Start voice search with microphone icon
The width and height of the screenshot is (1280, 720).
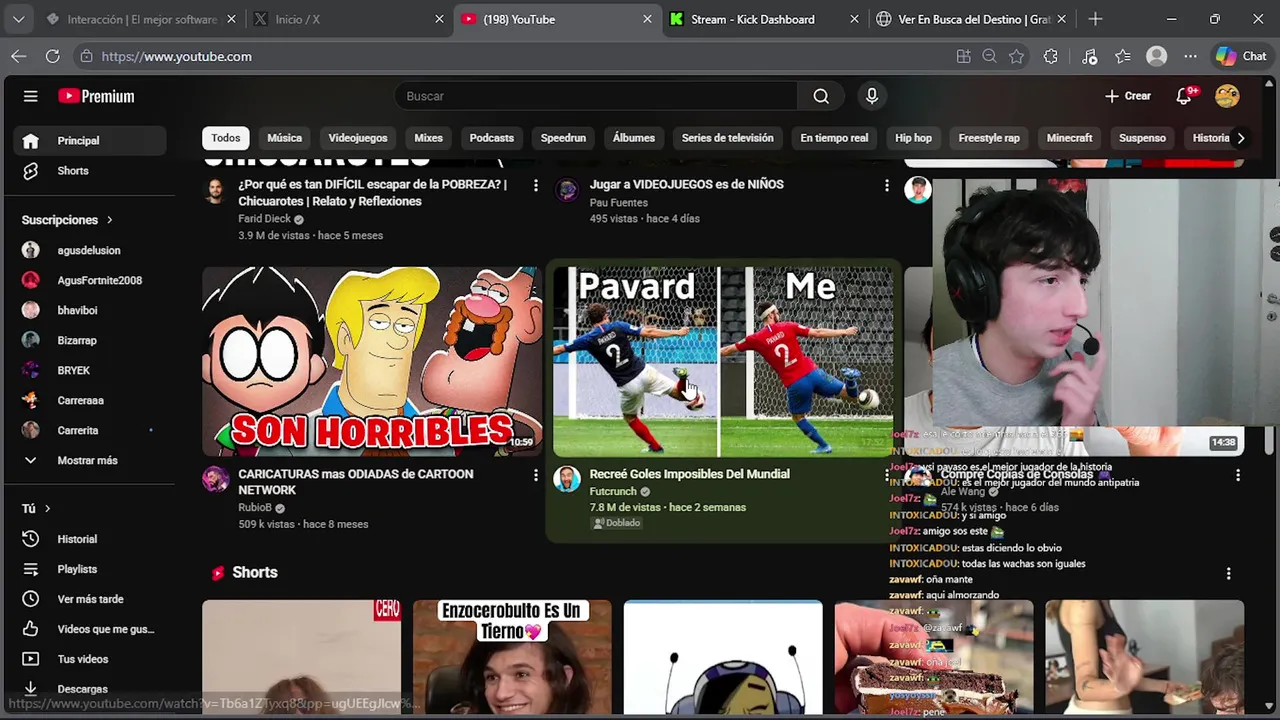coord(872,96)
